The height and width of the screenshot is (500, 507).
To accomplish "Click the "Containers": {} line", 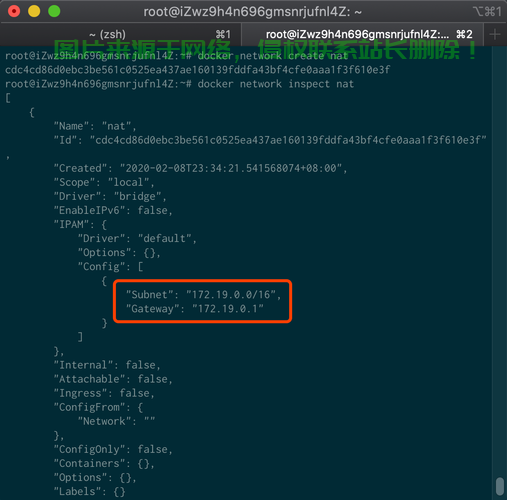I will point(104,463).
